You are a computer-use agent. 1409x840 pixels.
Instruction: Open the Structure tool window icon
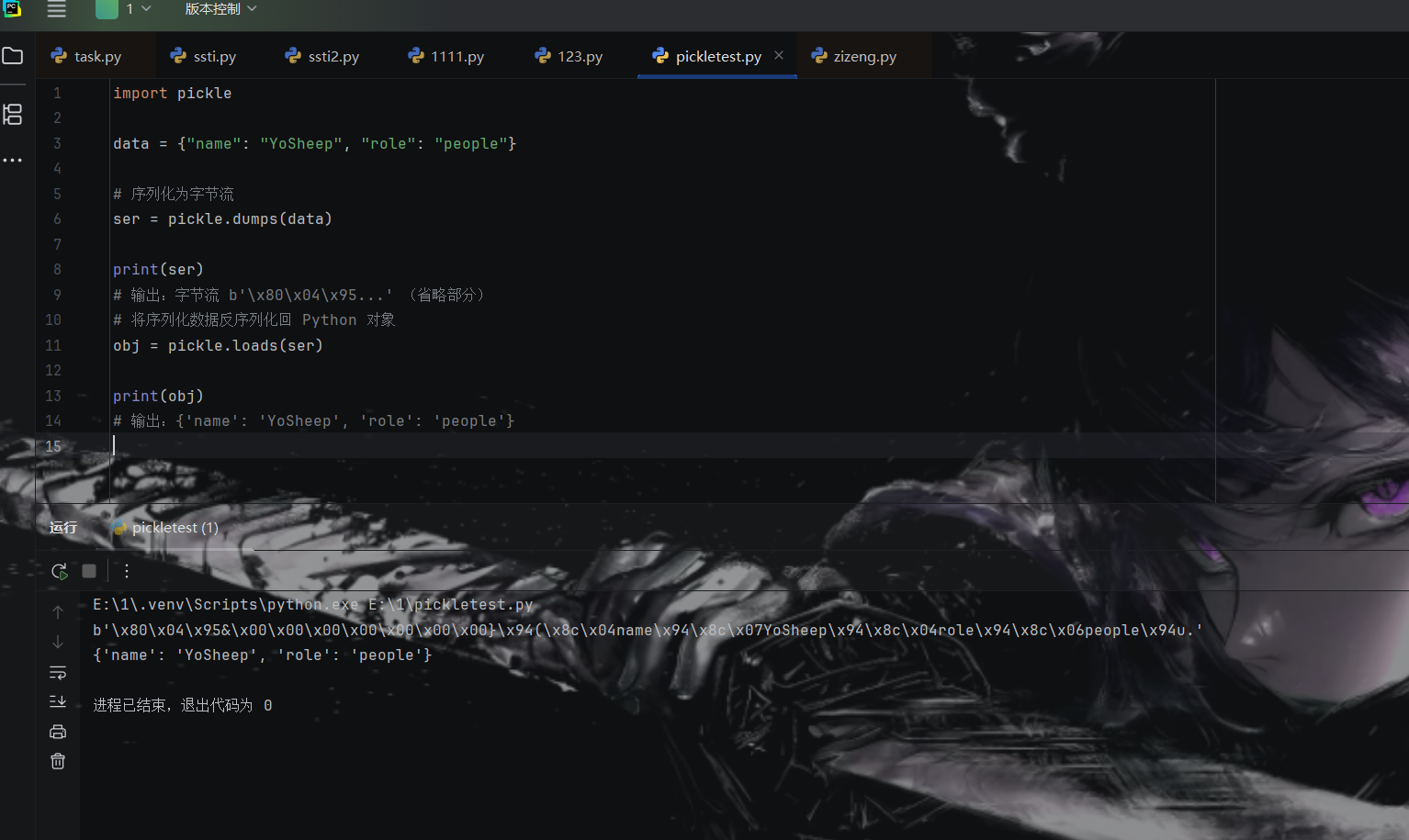coord(13,115)
